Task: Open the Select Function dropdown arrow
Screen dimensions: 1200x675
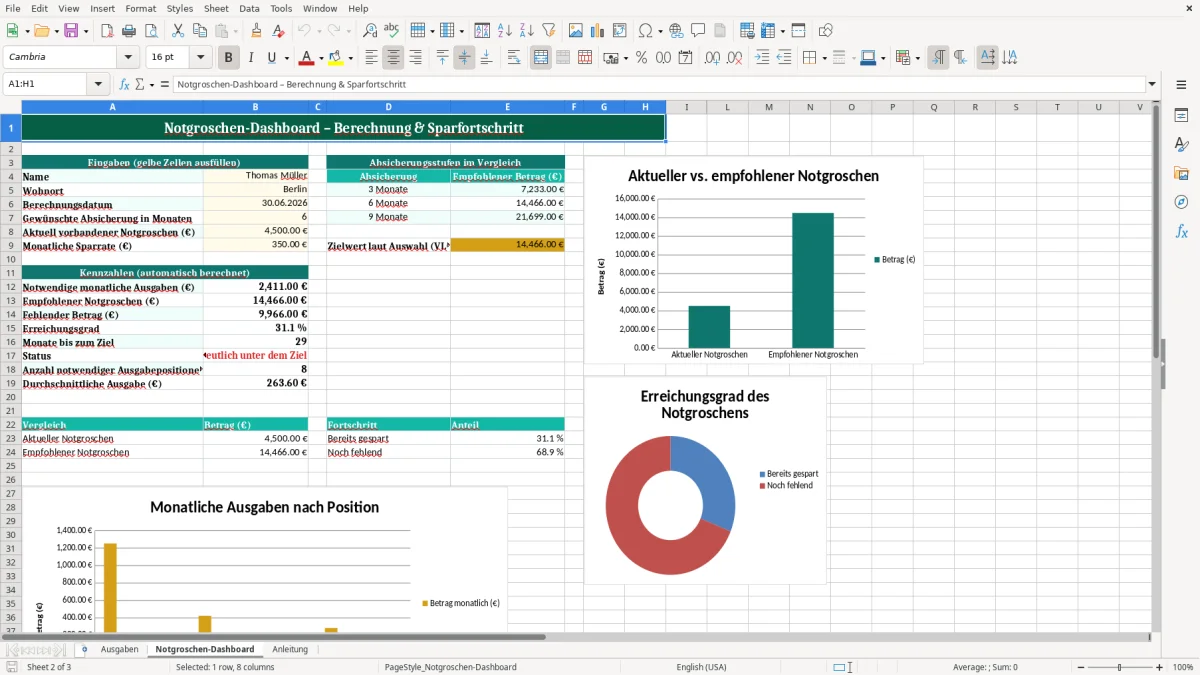Action: (x=152, y=85)
